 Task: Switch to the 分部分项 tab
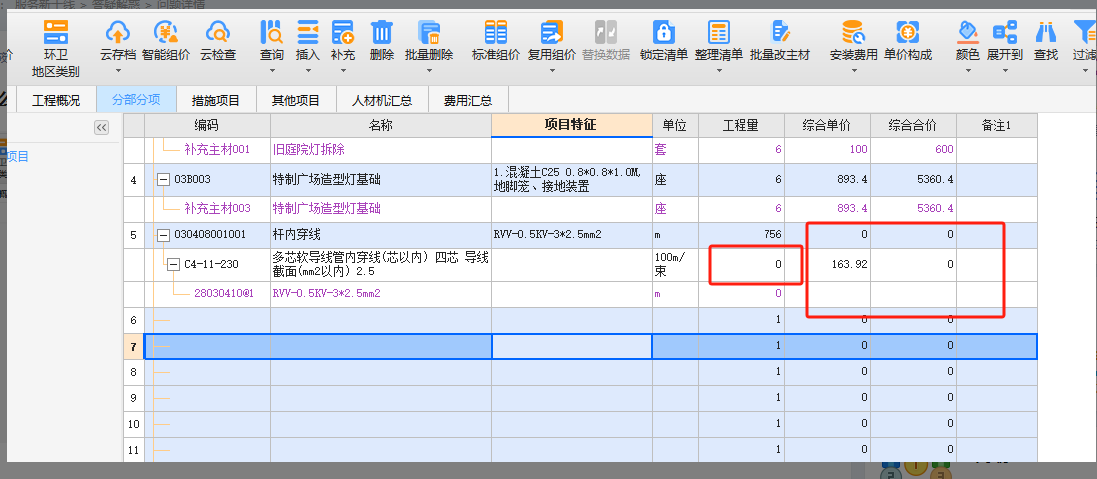point(136,99)
